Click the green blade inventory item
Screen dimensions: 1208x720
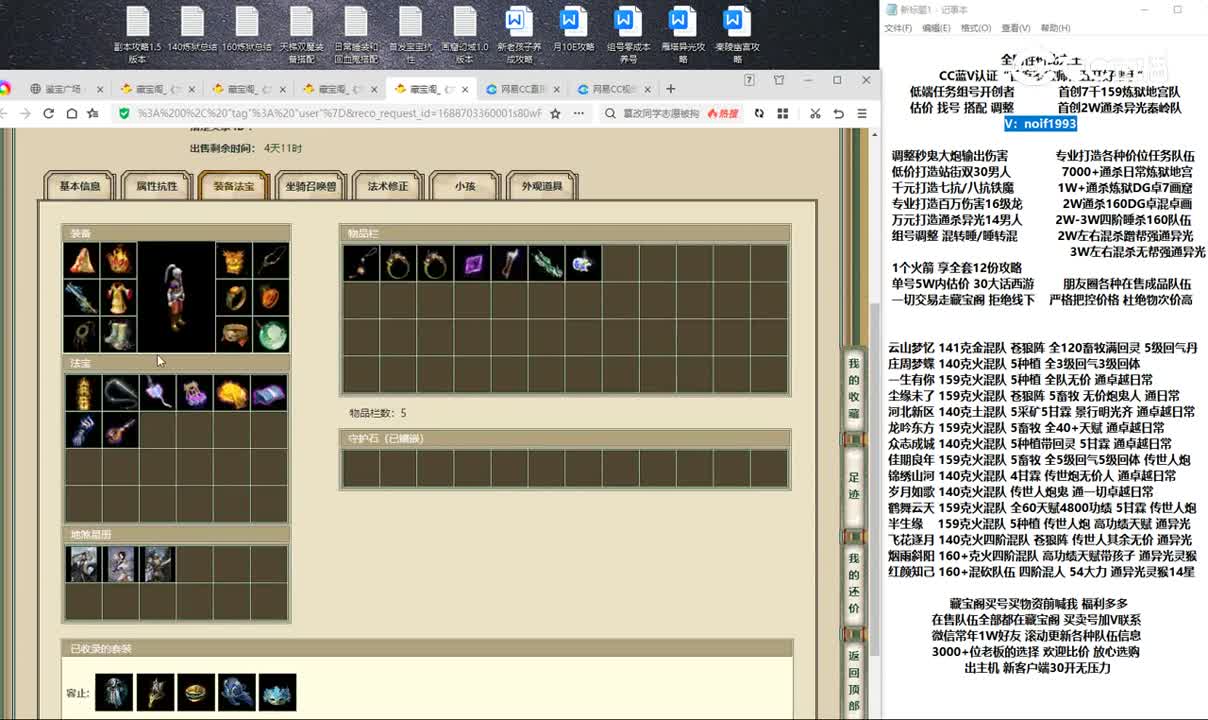coord(546,263)
